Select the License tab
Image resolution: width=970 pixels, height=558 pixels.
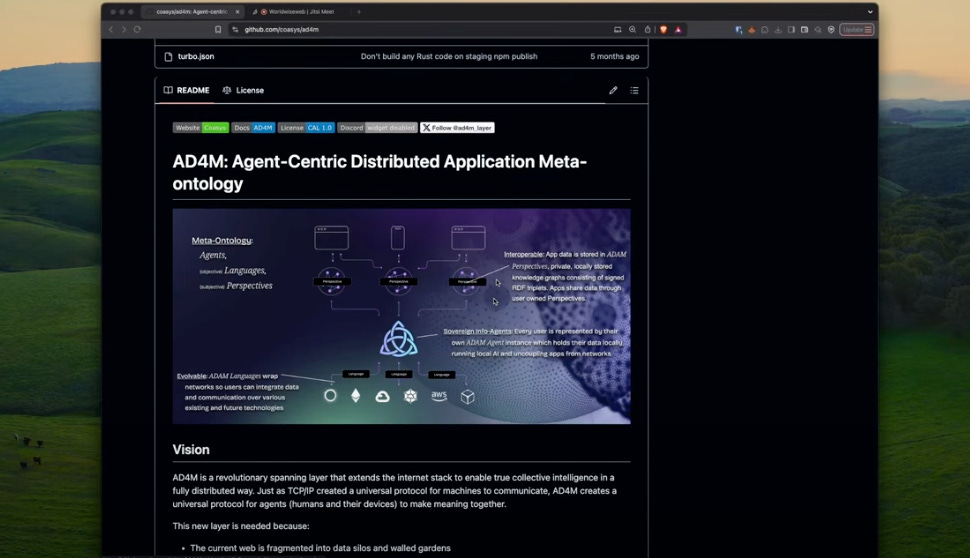pyautogui.click(x=243, y=90)
